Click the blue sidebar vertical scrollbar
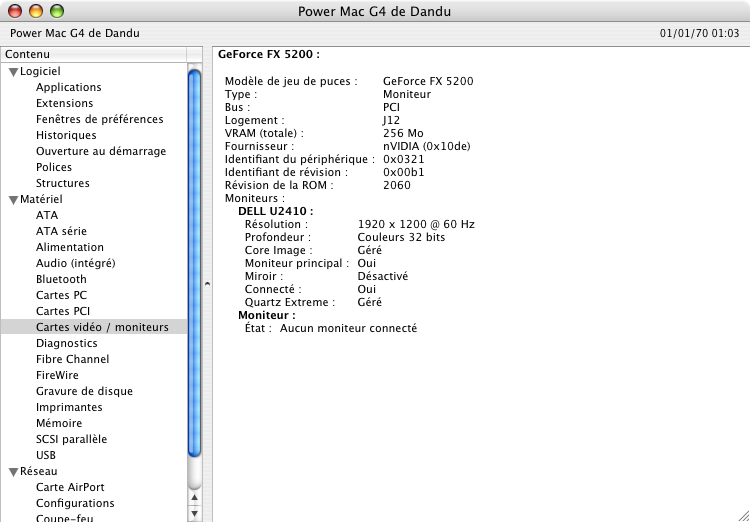Screen dimensions: 750x522 (x=194, y=260)
